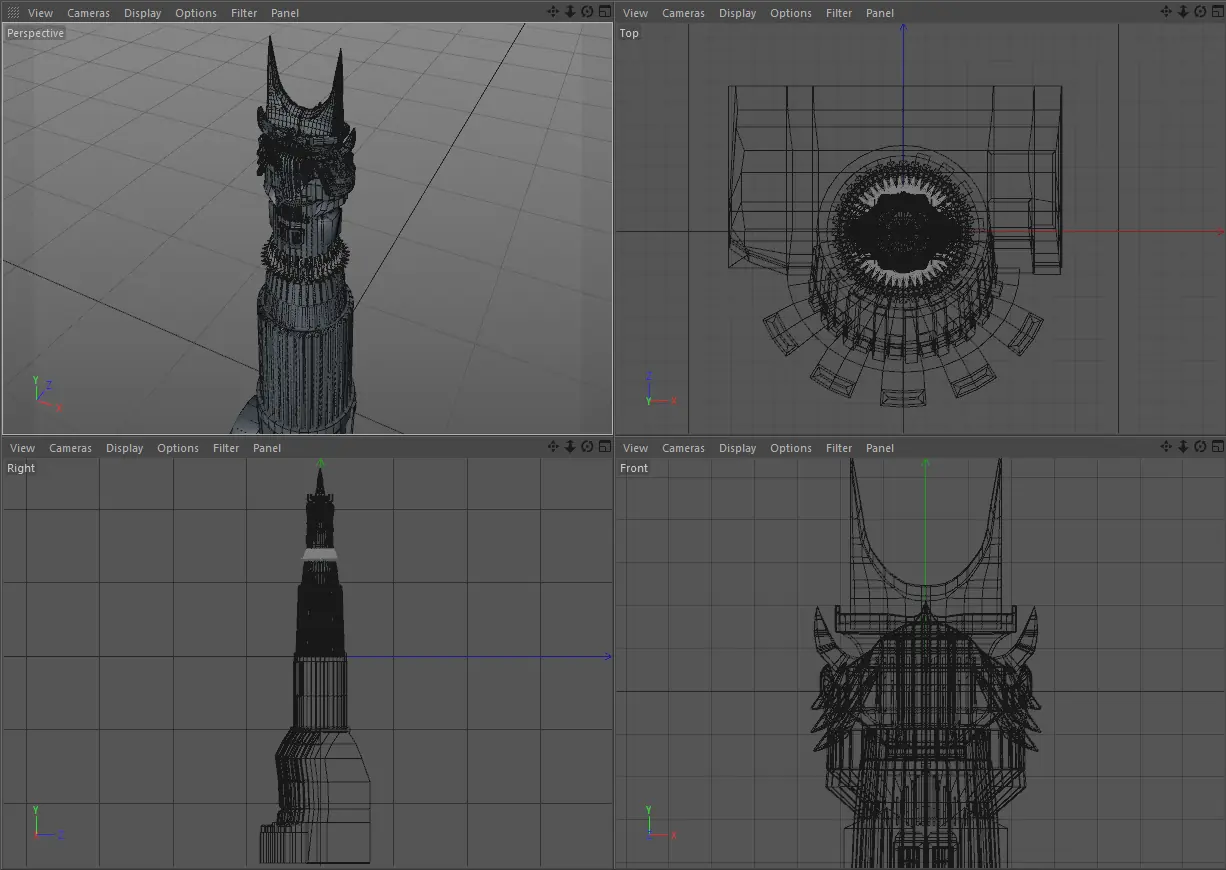1226x870 pixels.
Task: Click the blue Z-axis arrowhead in Right viewport
Action: [607, 657]
